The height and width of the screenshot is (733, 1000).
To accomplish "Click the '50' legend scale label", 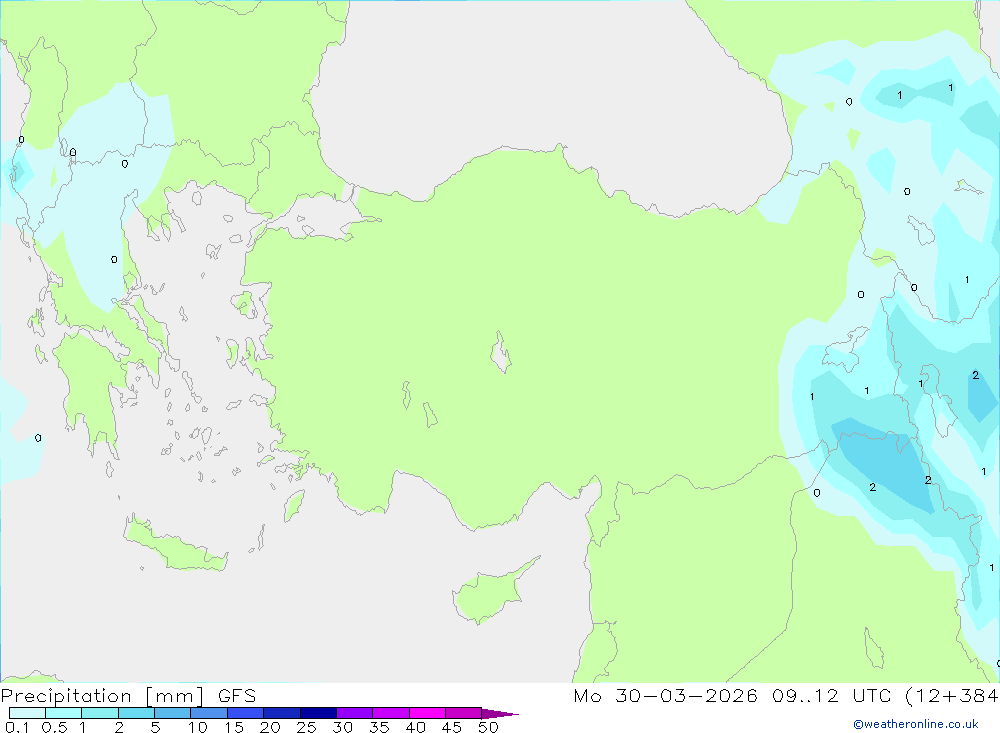I will pos(488,727).
